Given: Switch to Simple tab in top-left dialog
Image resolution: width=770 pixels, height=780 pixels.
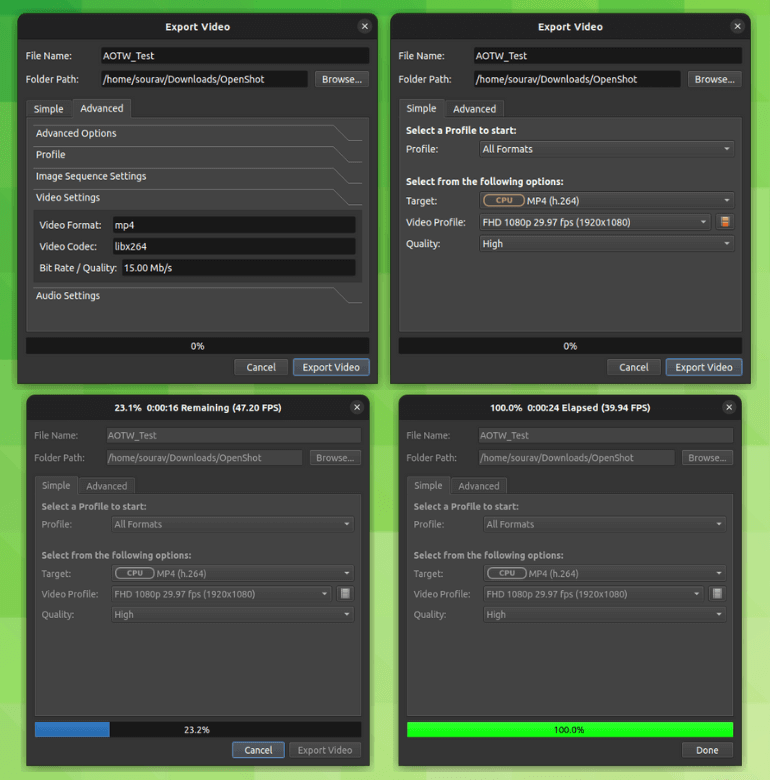Looking at the screenshot, I should pos(49,109).
